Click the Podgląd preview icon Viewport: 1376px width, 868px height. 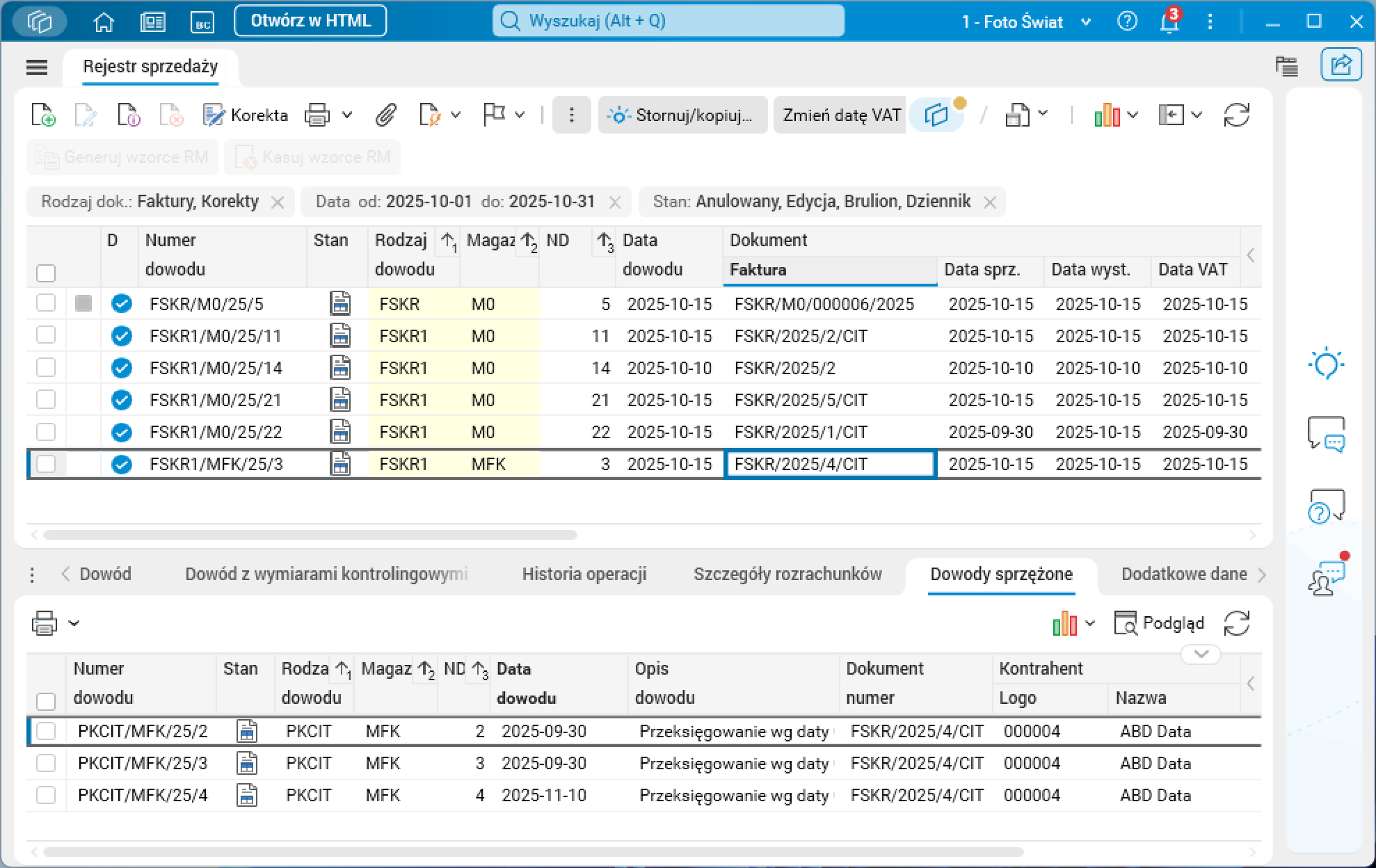click(1125, 623)
